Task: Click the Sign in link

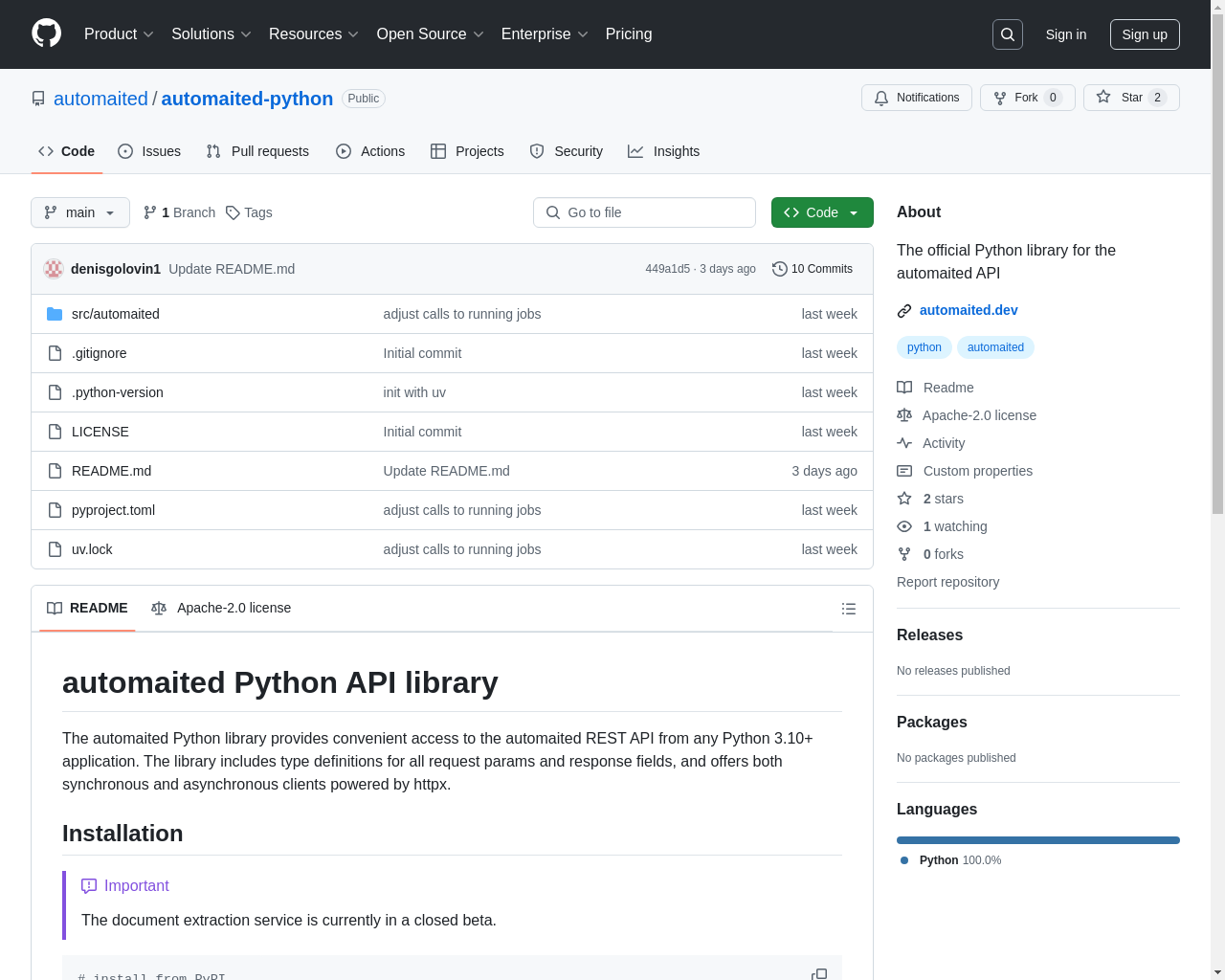Action: pyautogui.click(x=1066, y=34)
